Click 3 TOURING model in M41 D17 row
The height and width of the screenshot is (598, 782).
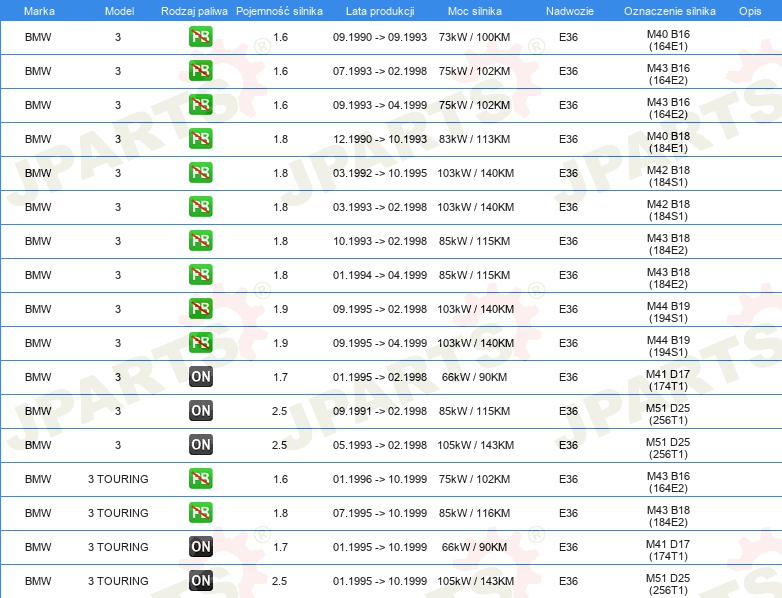point(118,547)
